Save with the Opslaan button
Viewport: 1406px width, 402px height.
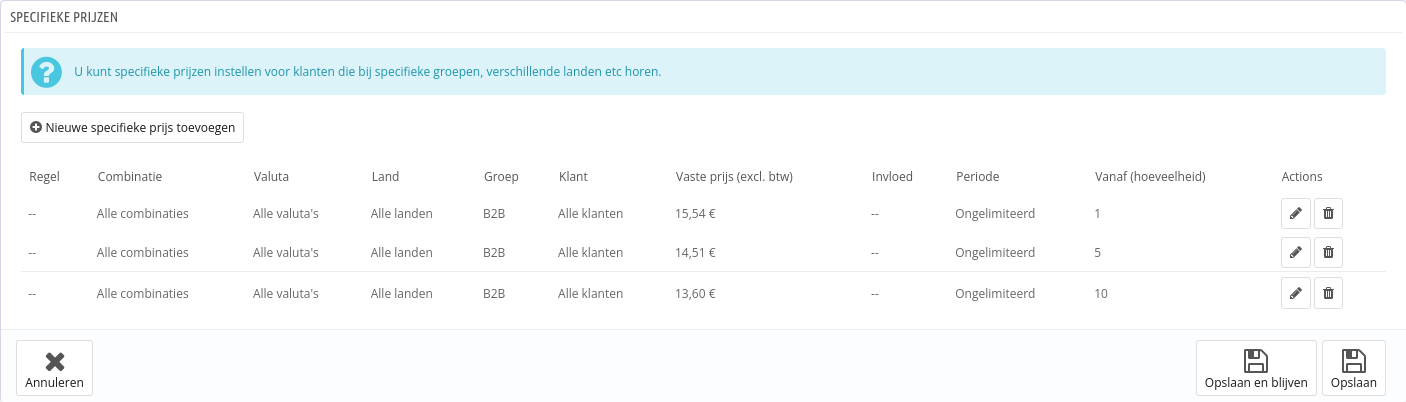1354,368
